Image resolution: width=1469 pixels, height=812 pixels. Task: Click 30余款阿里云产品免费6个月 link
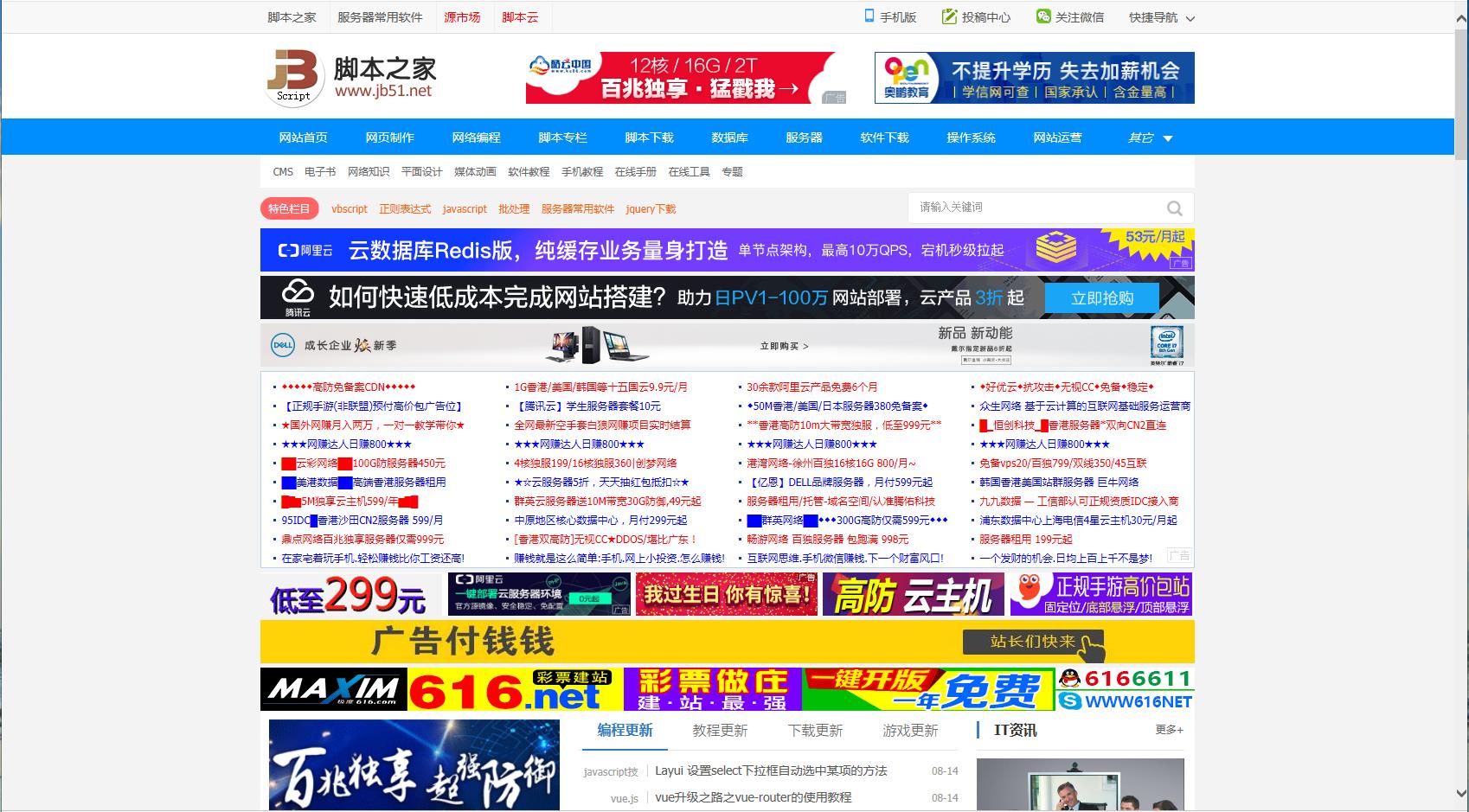coord(811,387)
